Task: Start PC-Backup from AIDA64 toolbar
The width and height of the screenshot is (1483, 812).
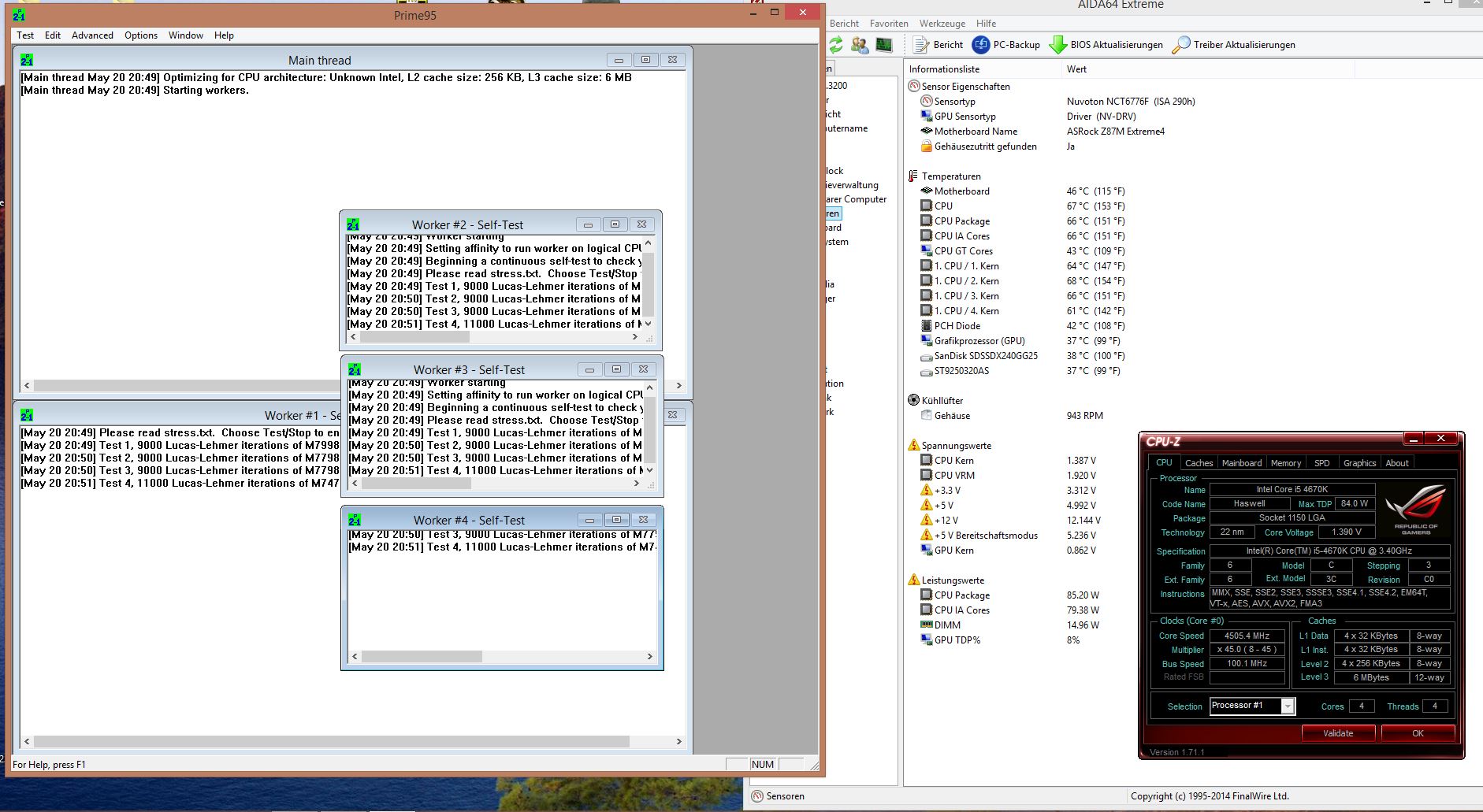Action: pyautogui.click(x=1006, y=45)
